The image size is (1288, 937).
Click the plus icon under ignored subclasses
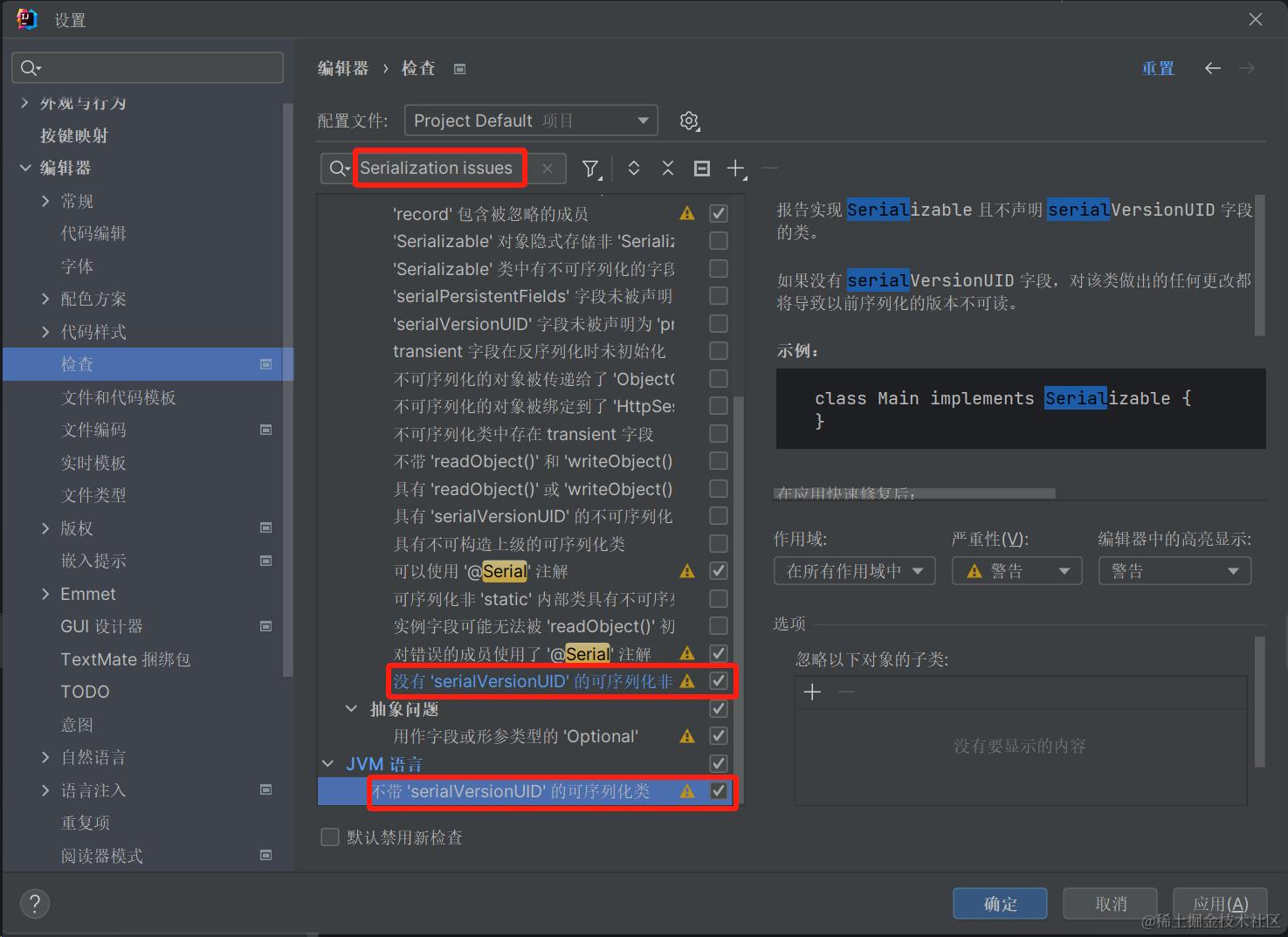pyautogui.click(x=812, y=692)
